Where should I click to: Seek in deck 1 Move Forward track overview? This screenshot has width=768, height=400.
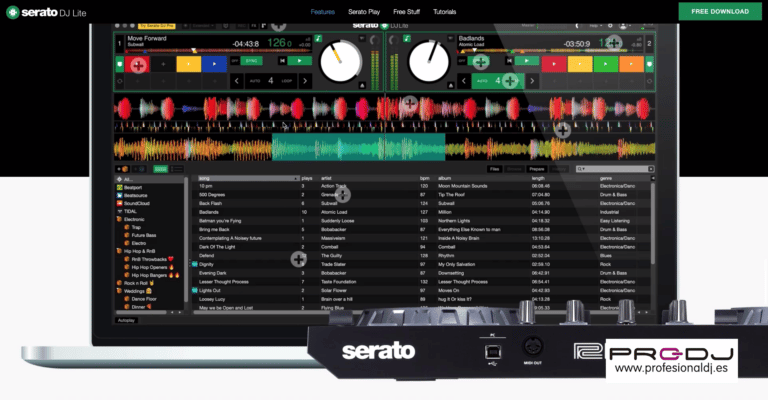click(219, 50)
